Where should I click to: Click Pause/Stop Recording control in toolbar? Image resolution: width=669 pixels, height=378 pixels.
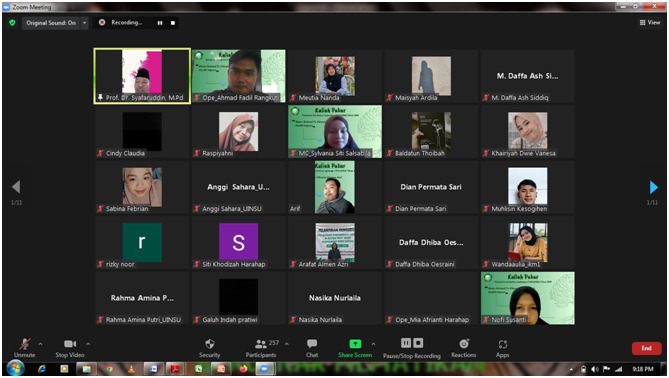(412, 348)
